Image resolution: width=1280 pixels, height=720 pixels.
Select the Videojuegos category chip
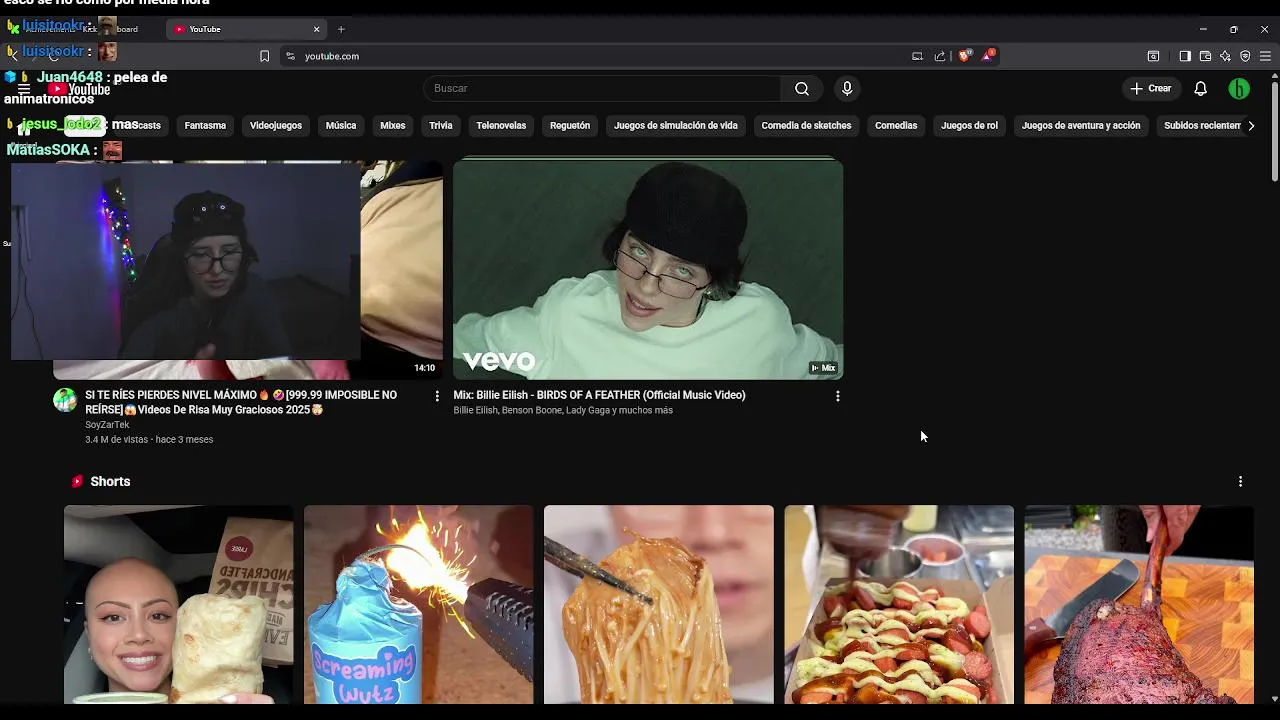[276, 126]
